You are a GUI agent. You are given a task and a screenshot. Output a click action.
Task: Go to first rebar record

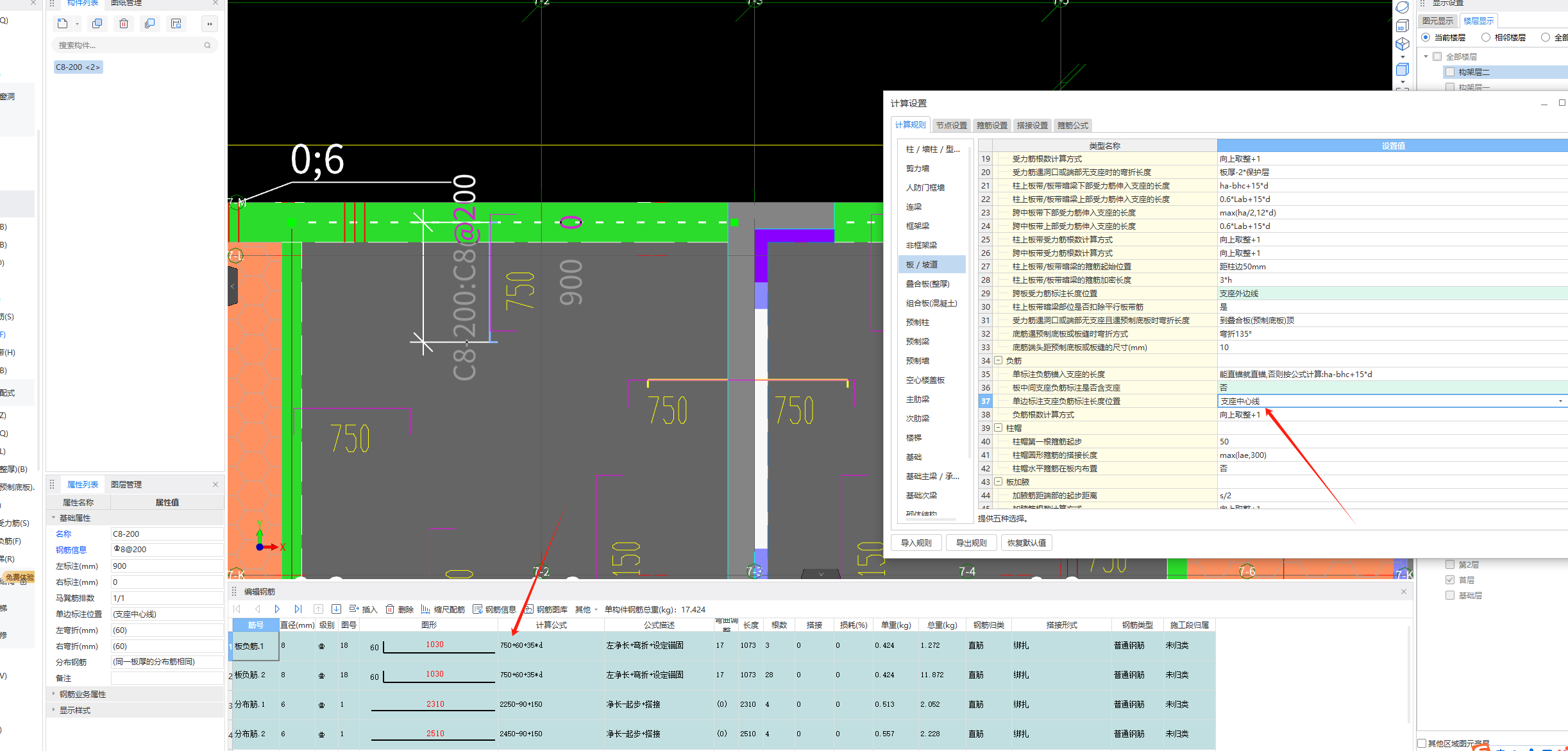(x=237, y=609)
